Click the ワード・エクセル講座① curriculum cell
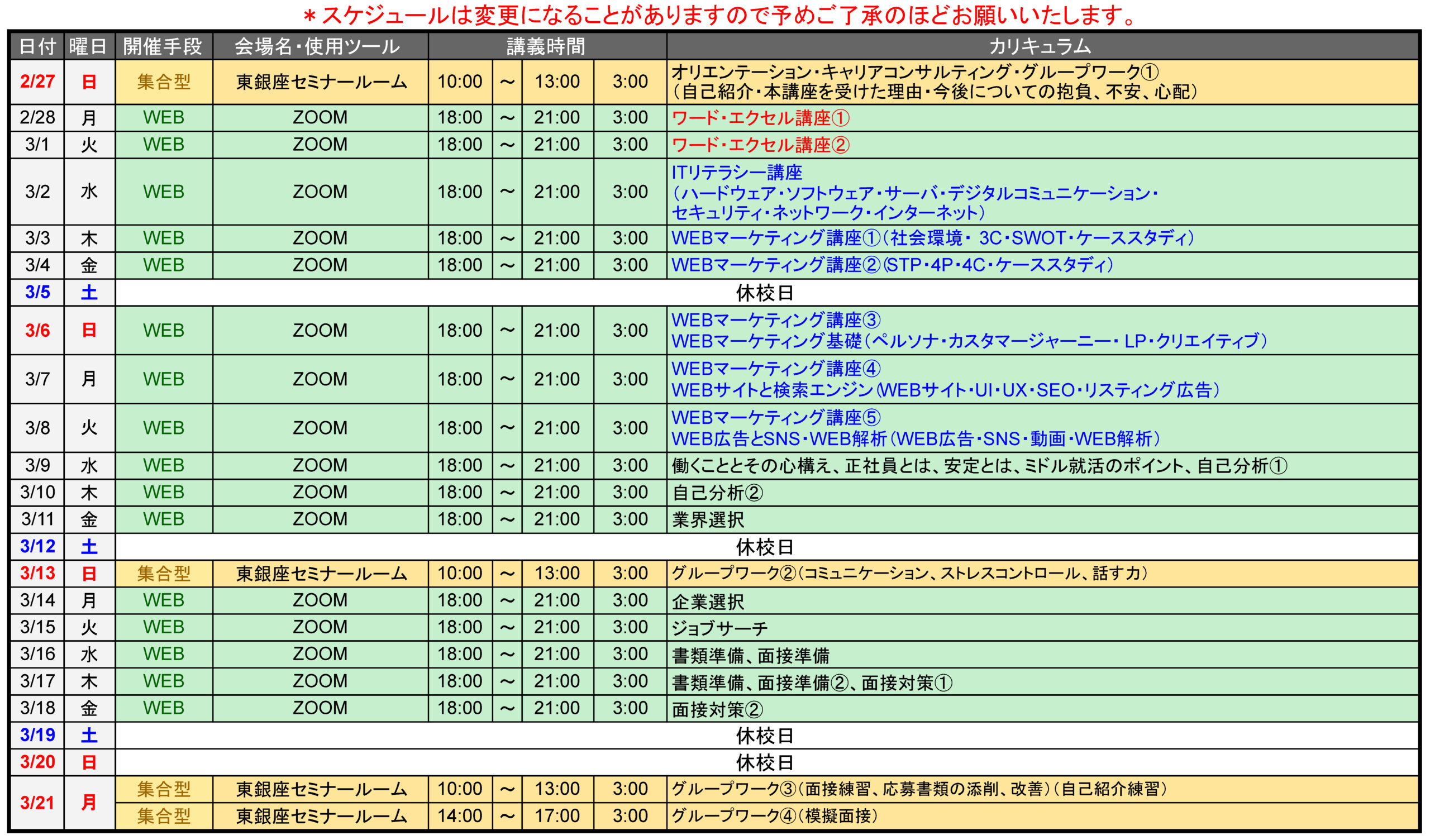Viewport: 1430px width, 840px height. tap(1042, 117)
